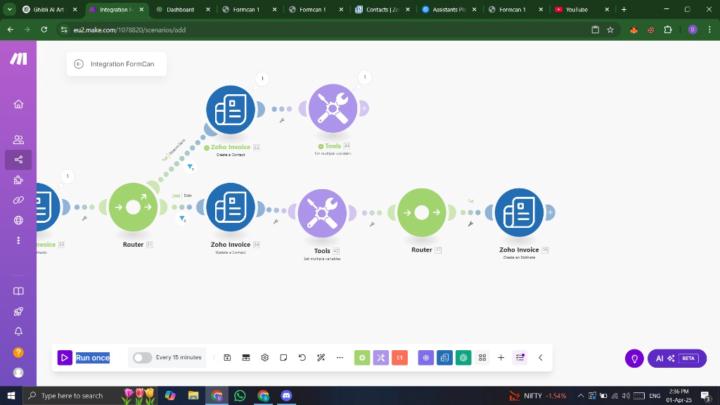
Task: Open the Team section in the sidebar
Action: [x=18, y=139]
